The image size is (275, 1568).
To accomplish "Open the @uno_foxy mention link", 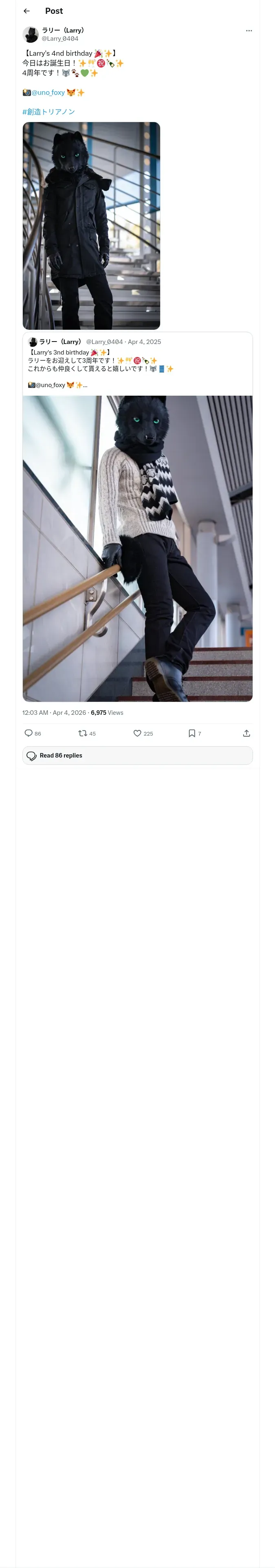I will [x=48, y=92].
